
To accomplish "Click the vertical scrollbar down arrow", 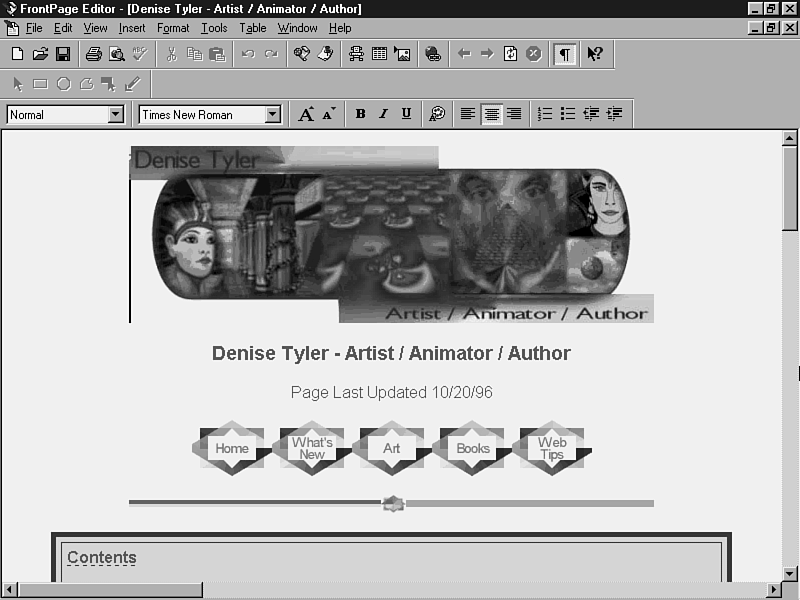I will [x=789, y=571].
